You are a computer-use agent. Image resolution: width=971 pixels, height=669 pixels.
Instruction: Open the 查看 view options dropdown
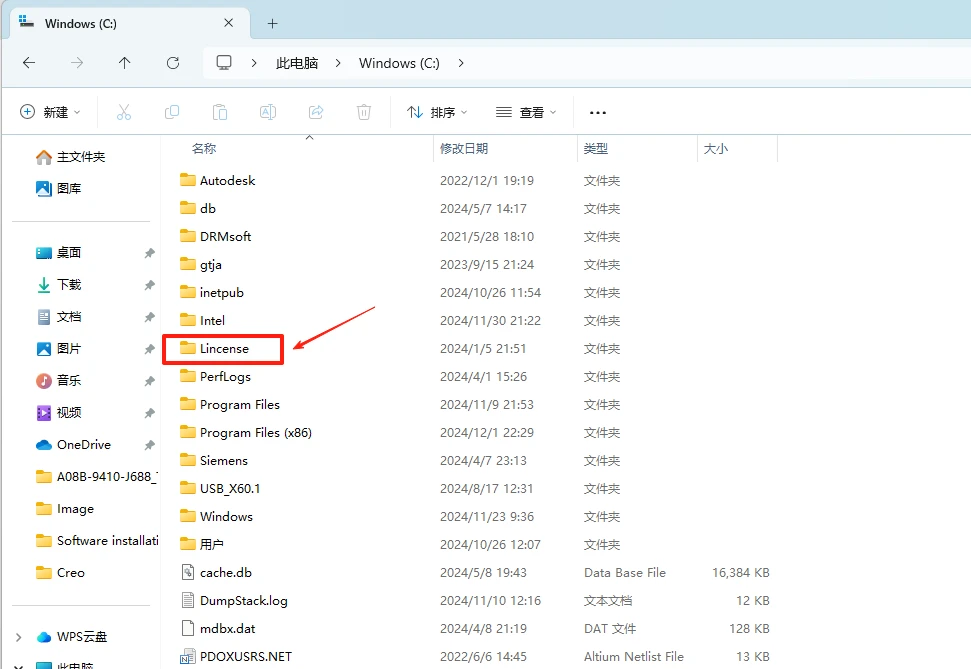click(526, 112)
